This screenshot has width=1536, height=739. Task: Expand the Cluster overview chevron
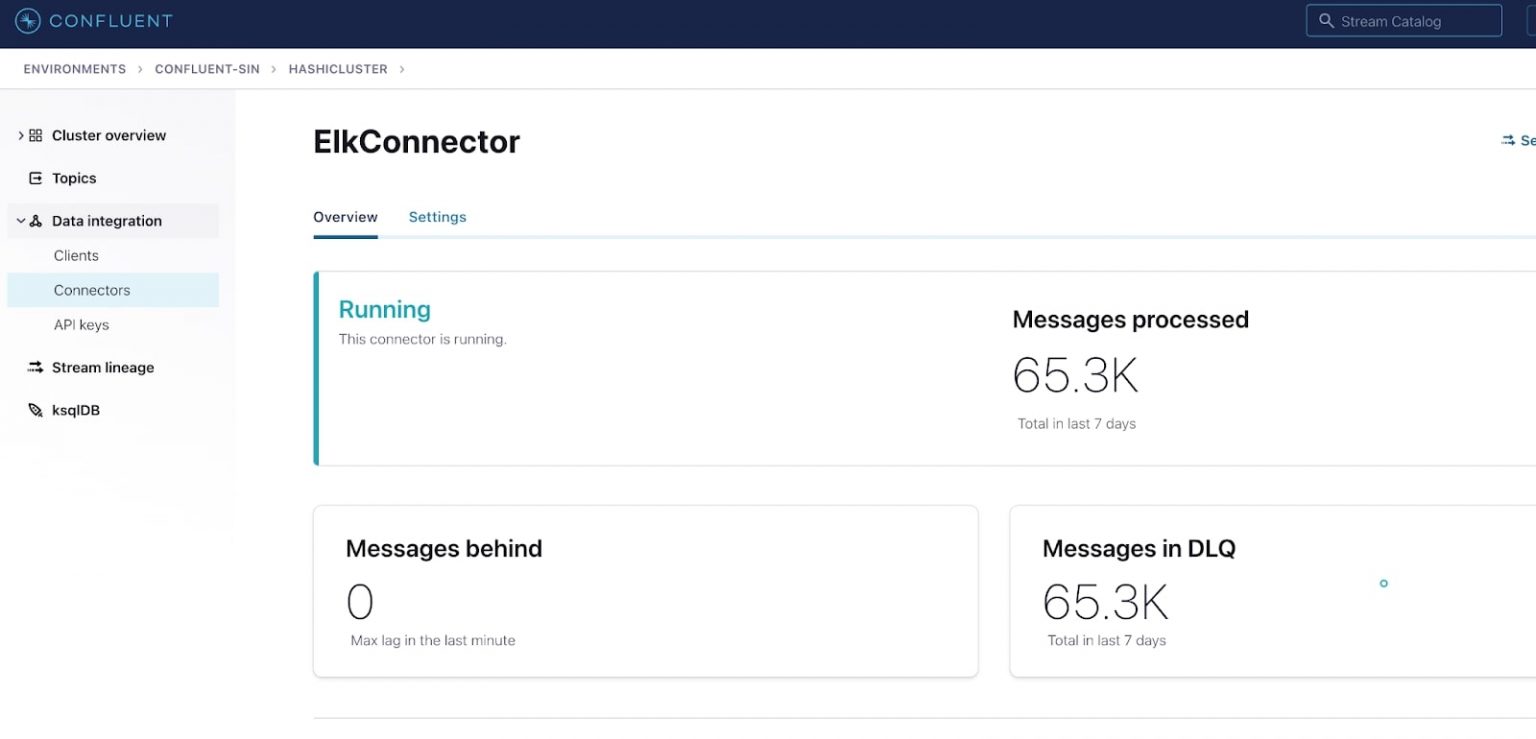click(20, 135)
